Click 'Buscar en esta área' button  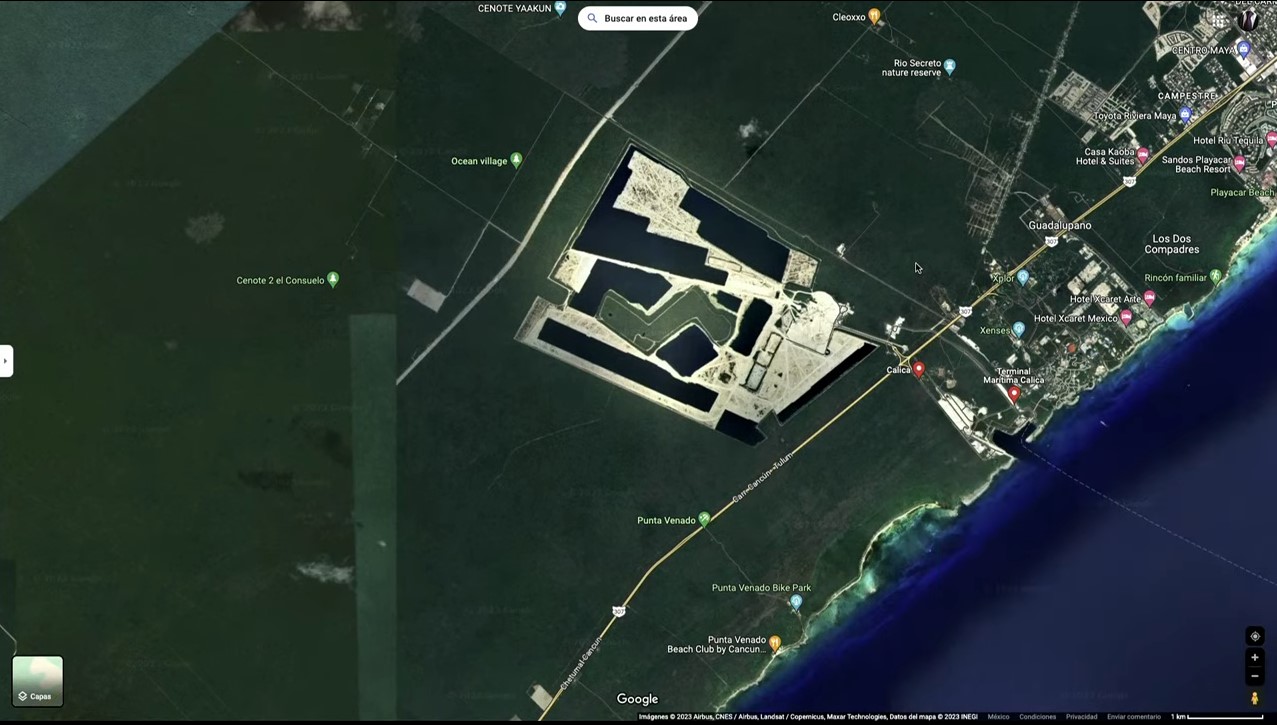[638, 18]
